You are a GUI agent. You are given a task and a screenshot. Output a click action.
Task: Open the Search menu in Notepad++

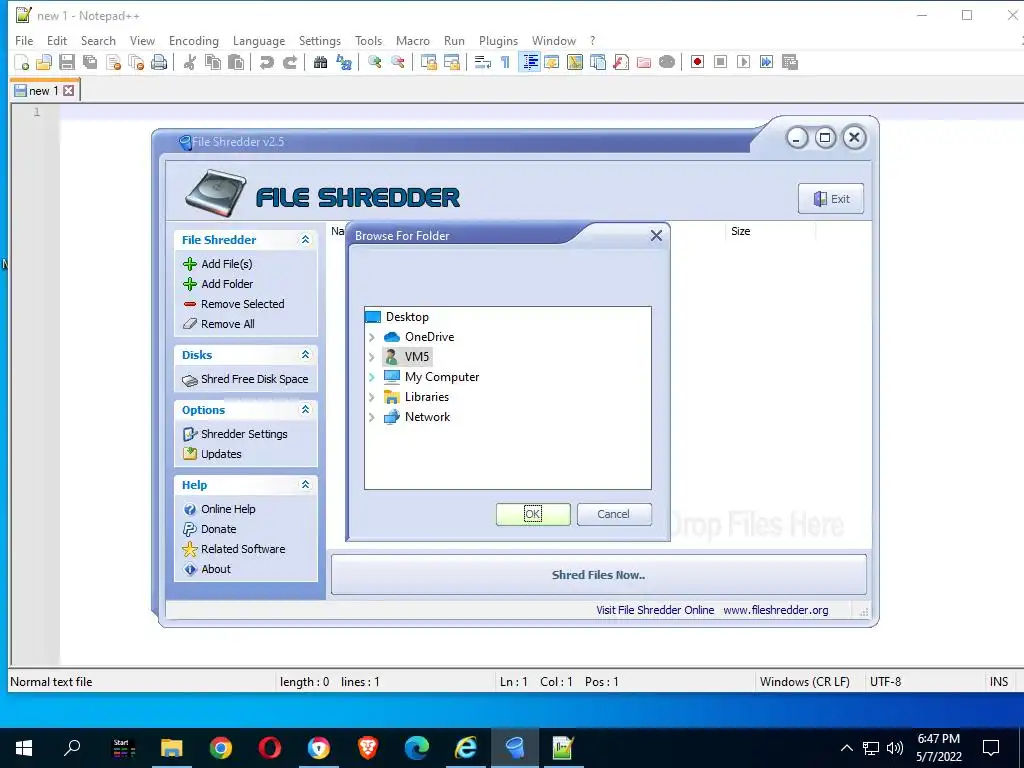[98, 40]
